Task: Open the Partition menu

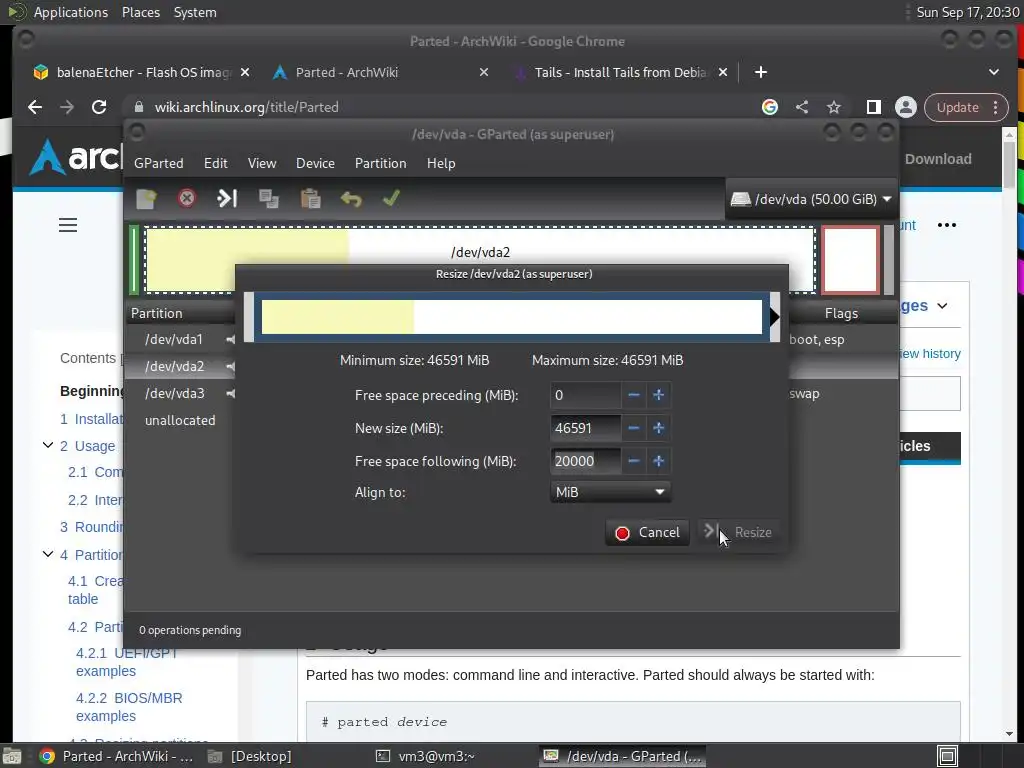Action: [x=381, y=163]
